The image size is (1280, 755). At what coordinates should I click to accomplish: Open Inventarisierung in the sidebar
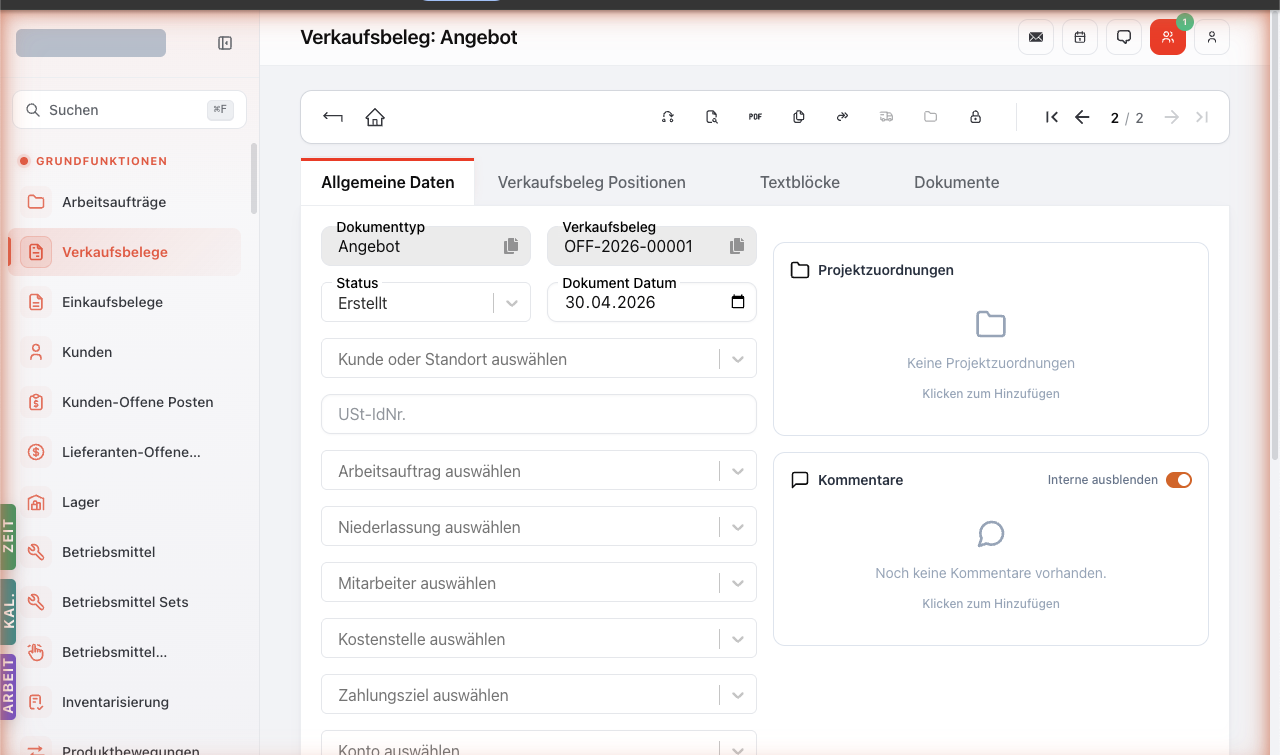pyautogui.click(x=124, y=702)
